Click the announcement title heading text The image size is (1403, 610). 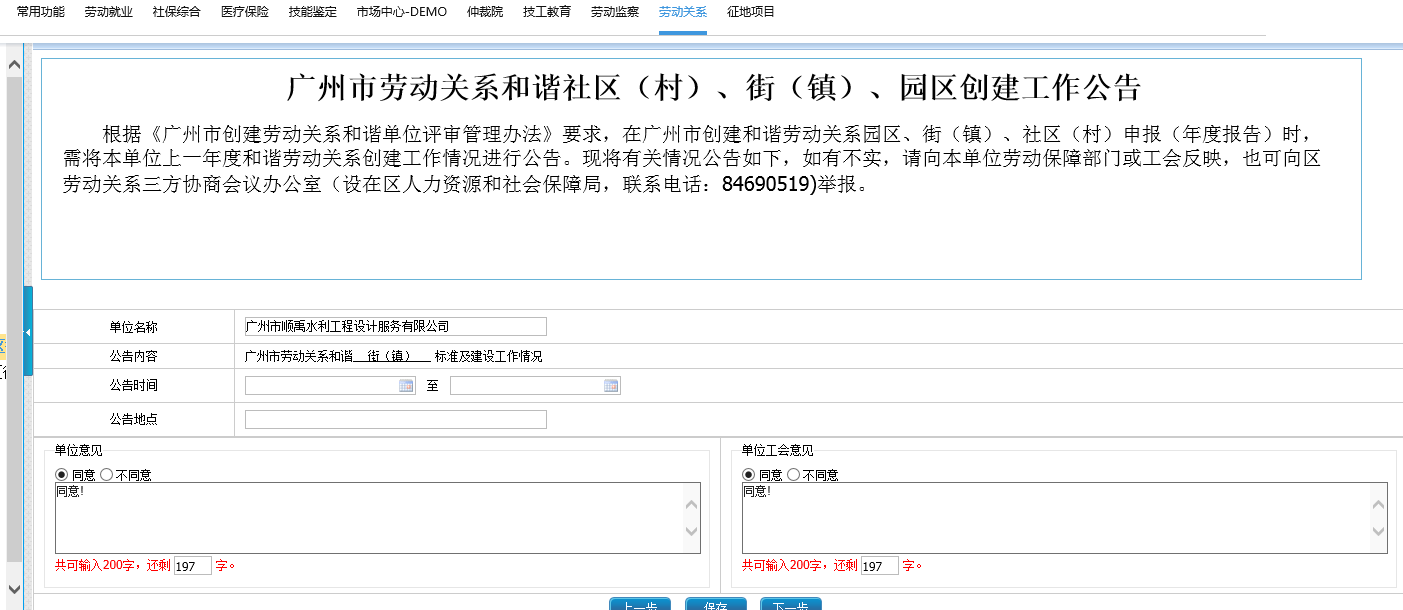tap(713, 88)
